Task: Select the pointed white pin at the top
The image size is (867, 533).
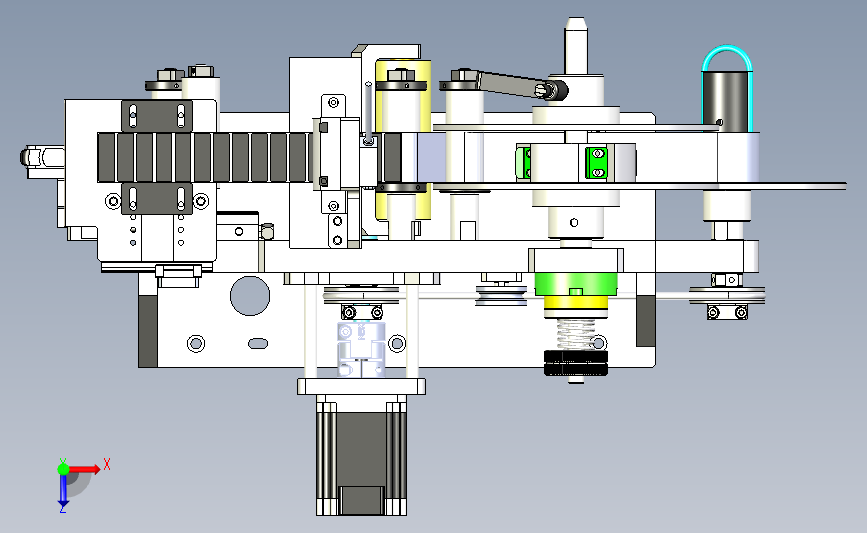Action: (x=576, y=45)
